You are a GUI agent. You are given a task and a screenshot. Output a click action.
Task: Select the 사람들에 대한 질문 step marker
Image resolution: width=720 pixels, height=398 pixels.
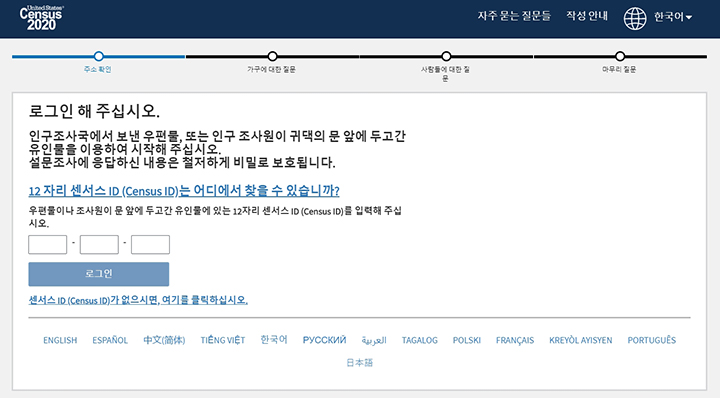[x=446, y=56]
